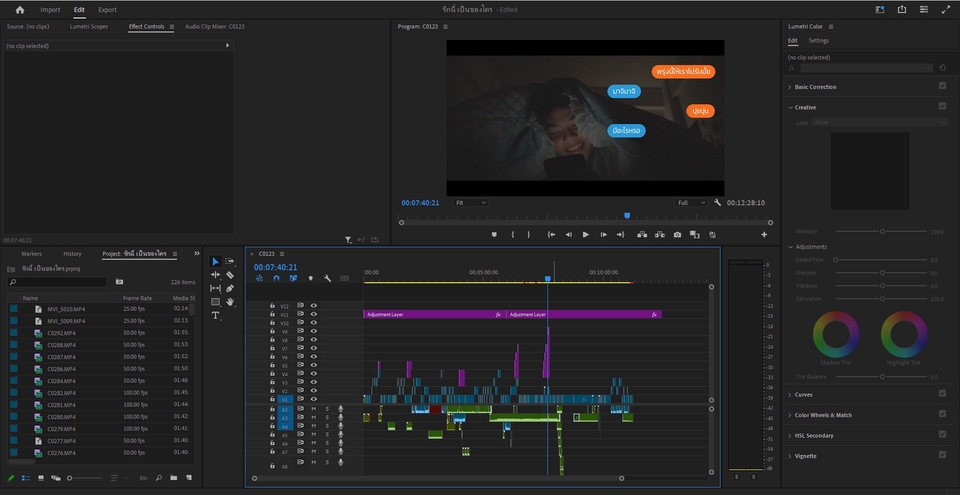
Task: Expand the Curves section
Action: [804, 394]
